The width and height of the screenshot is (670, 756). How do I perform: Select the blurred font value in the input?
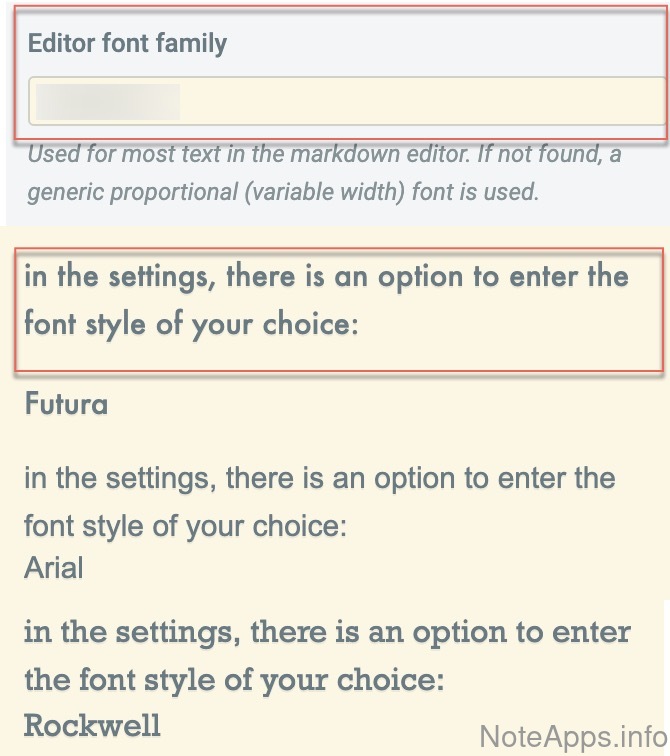107,102
